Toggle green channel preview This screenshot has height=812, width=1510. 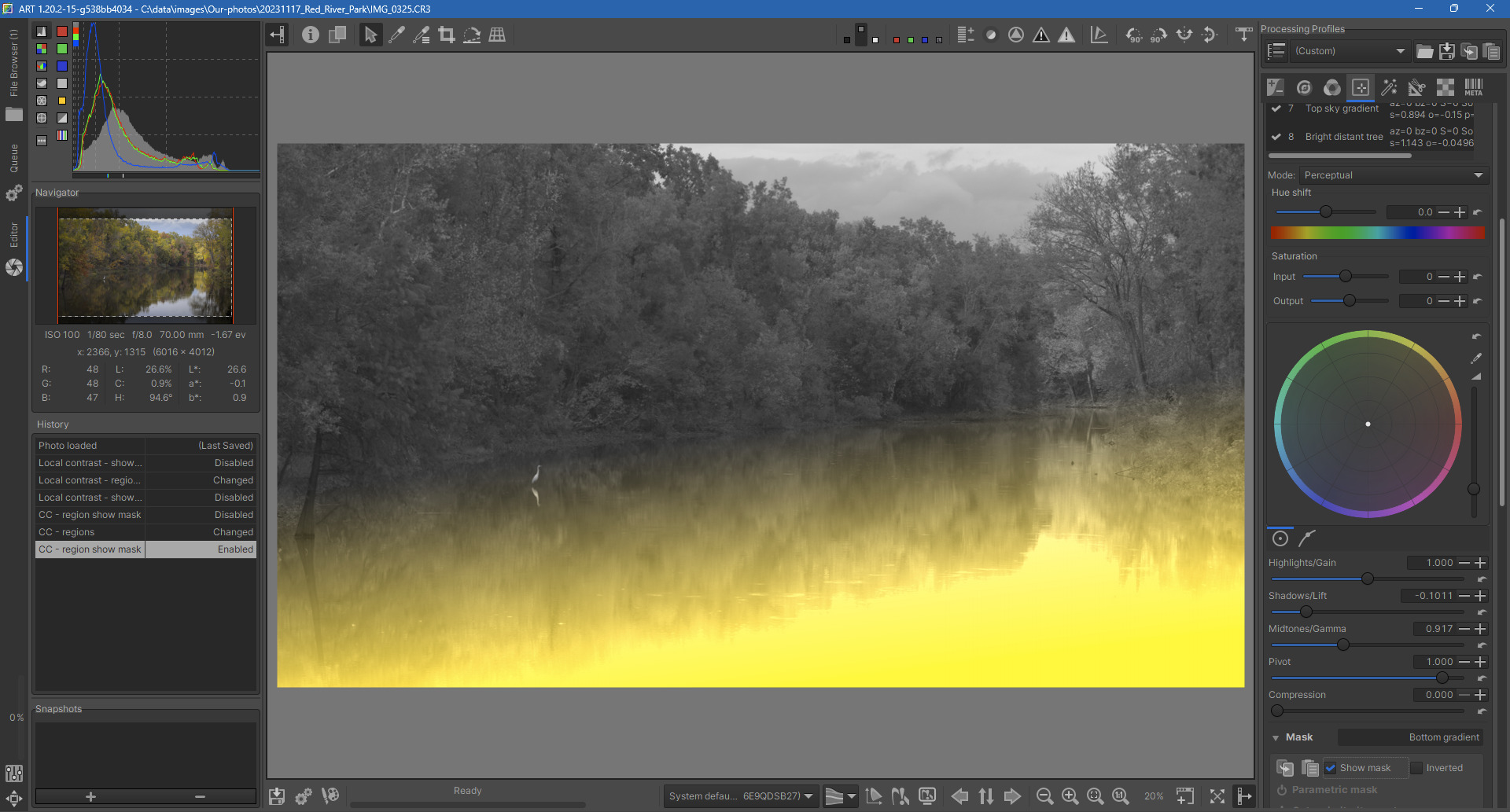[911, 39]
